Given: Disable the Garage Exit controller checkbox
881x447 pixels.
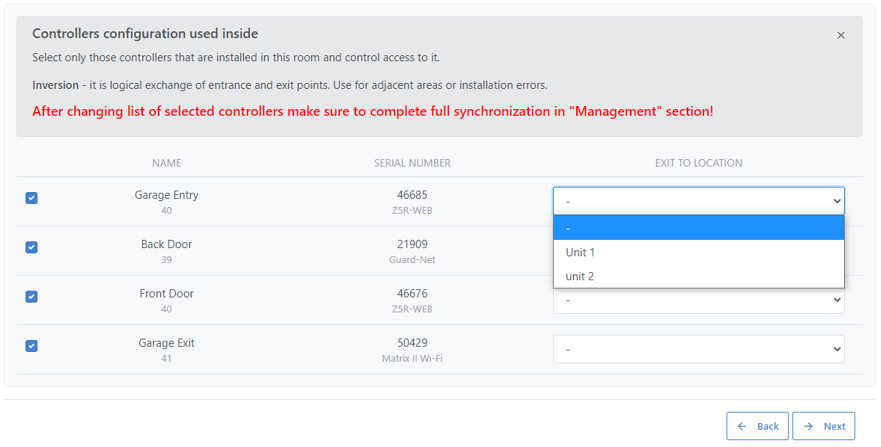Looking at the screenshot, I should point(31,346).
